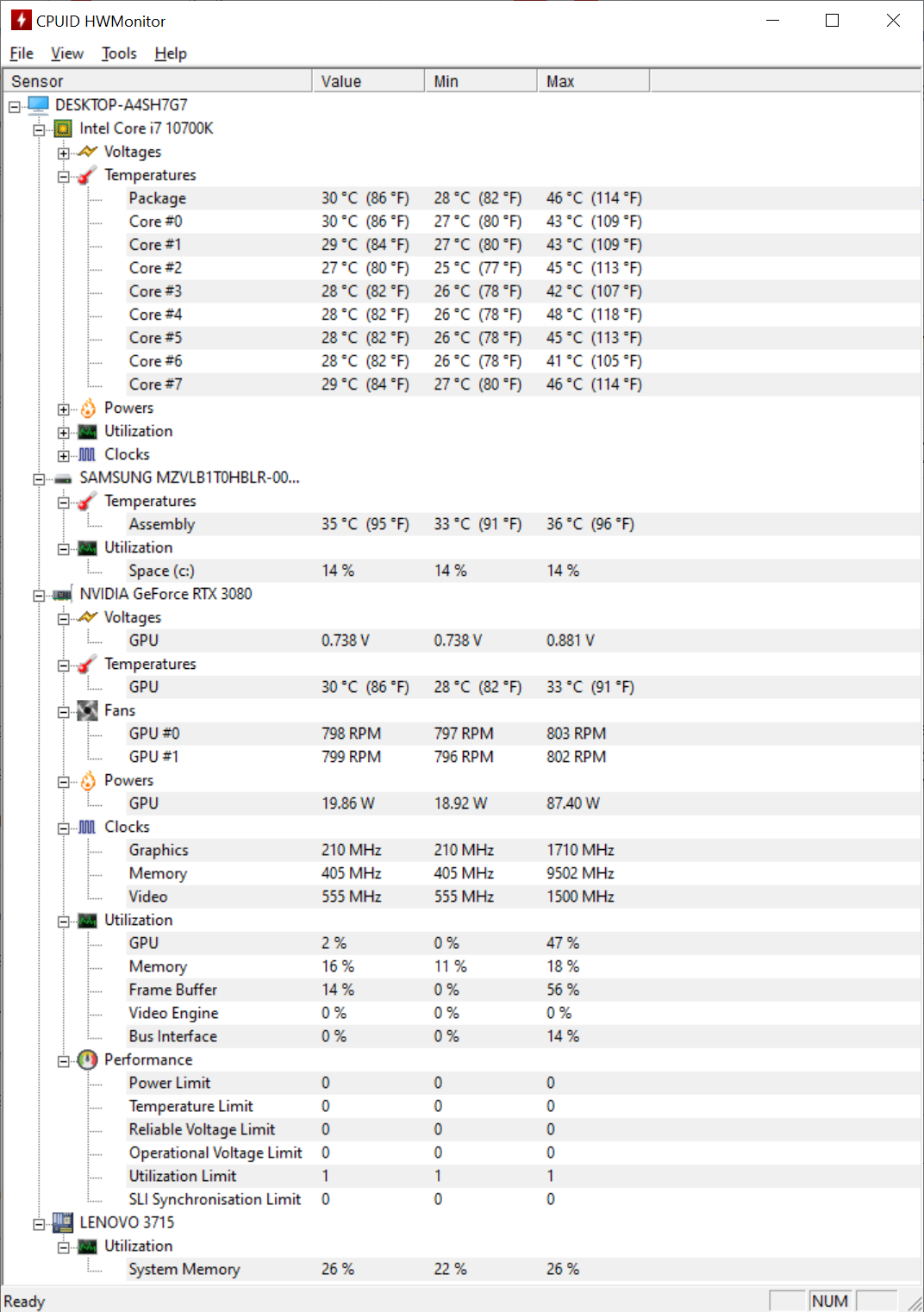Collapse the DESKTOP-A4SH7G7 root node
This screenshot has height=1312, width=924.
click(15, 107)
